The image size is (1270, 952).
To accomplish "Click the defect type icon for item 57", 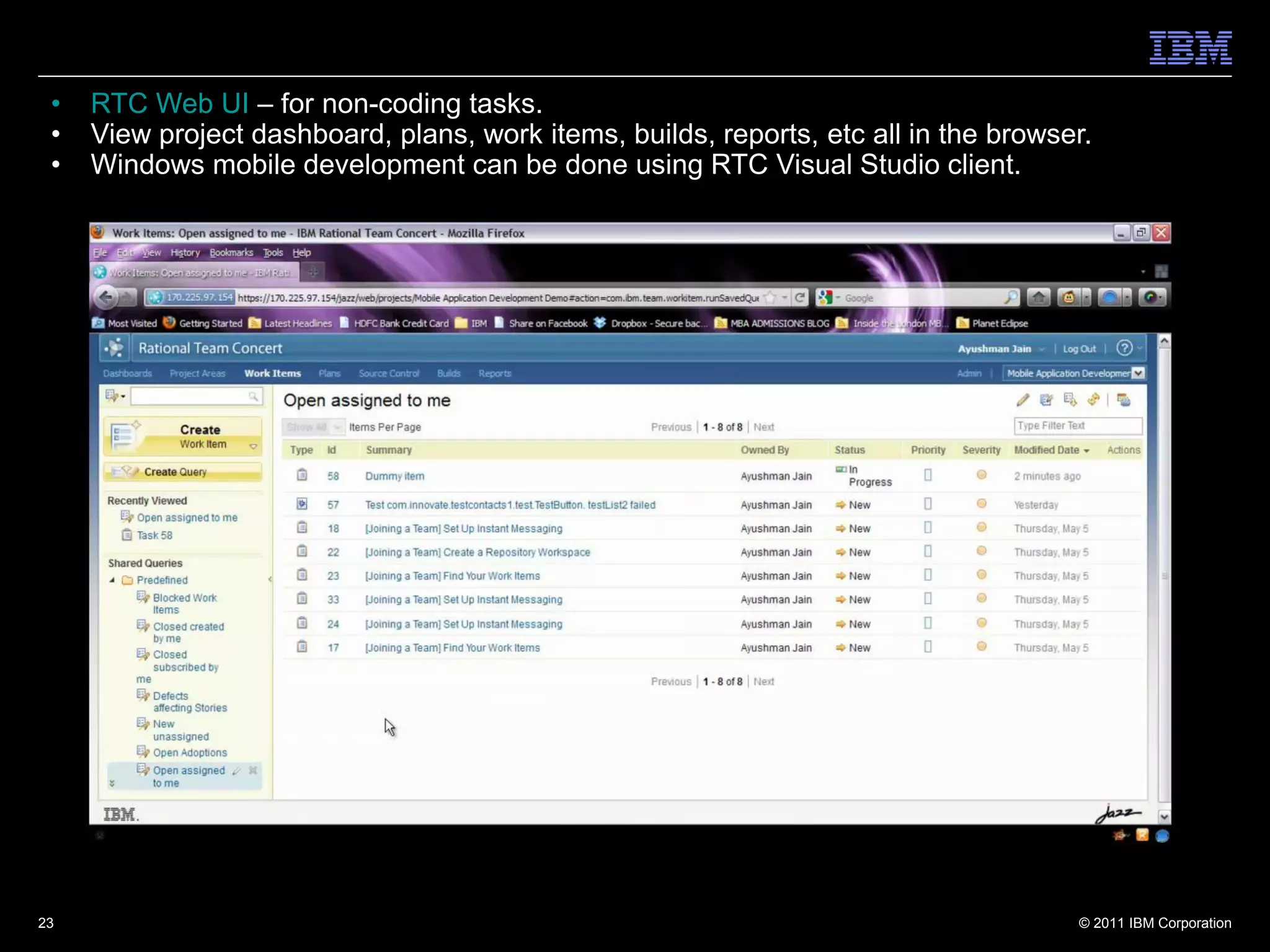I will pos(302,504).
